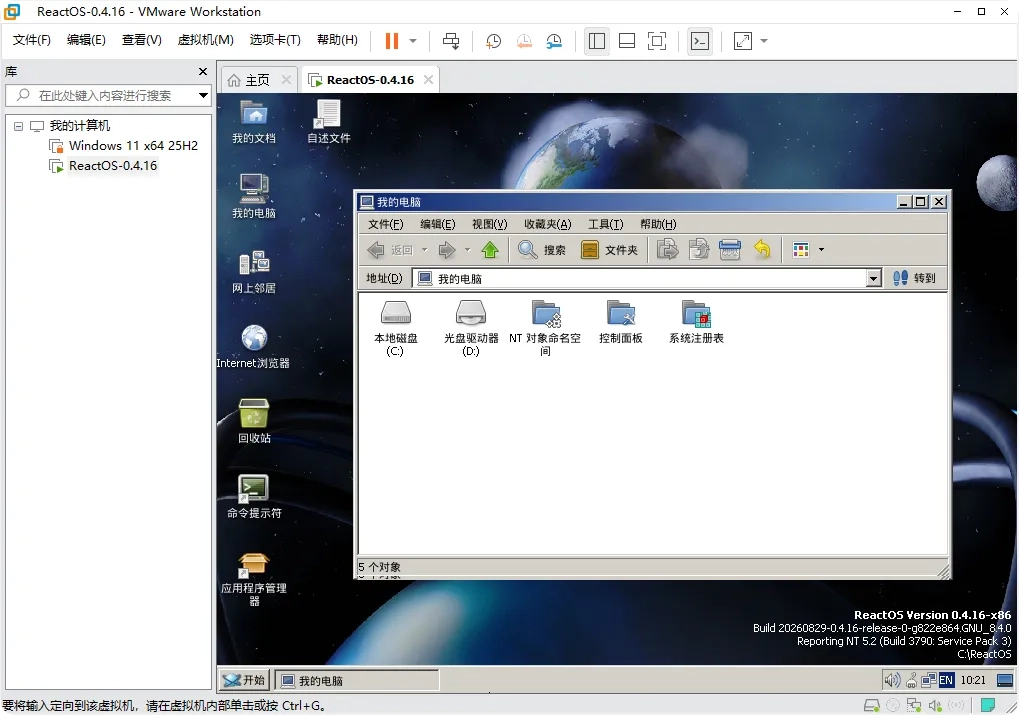Open the snapshot manager wrench icon
Image resolution: width=1019 pixels, height=715 pixels.
click(554, 41)
